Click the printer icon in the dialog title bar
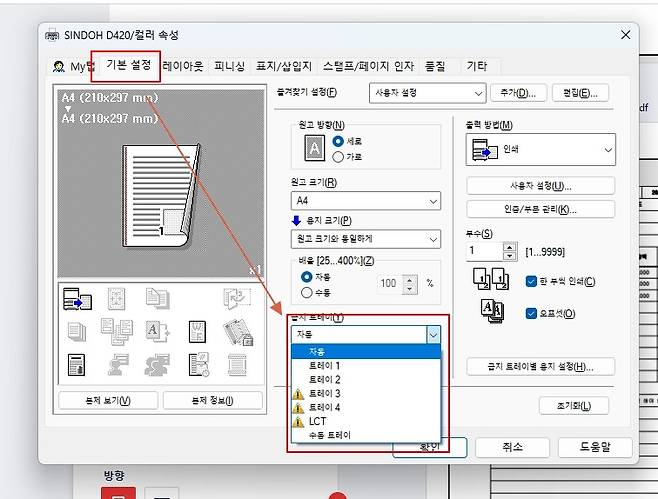Image resolution: width=658 pixels, height=499 pixels. point(52,35)
